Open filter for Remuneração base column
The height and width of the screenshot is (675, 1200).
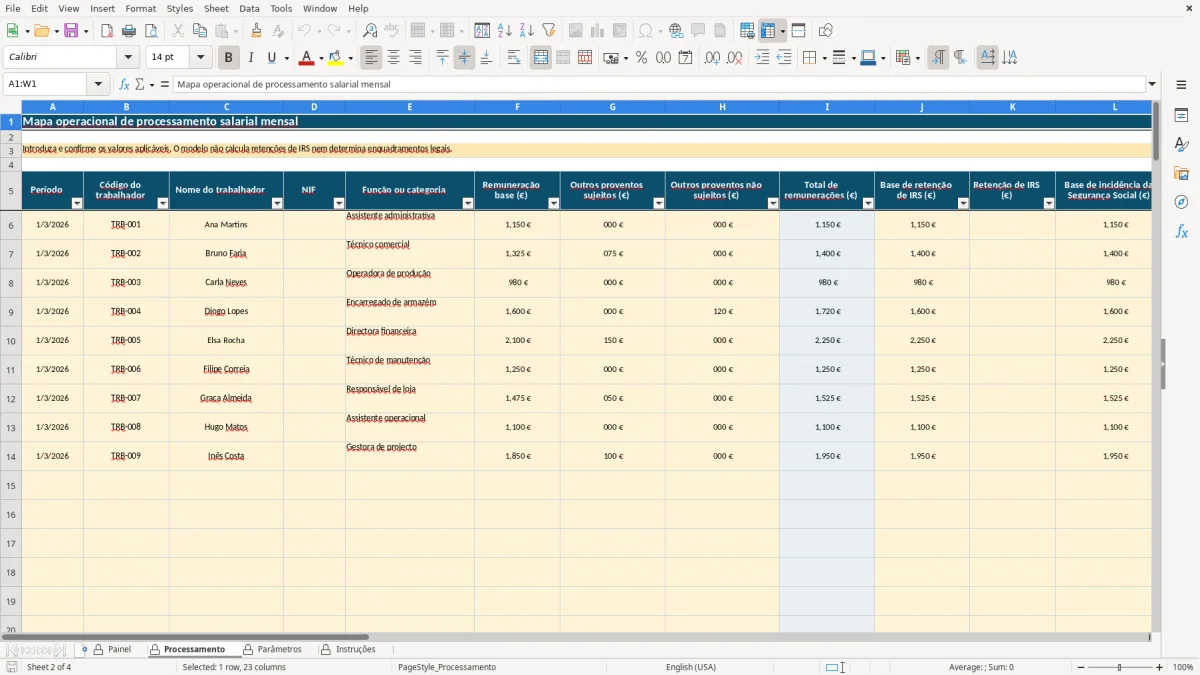tap(553, 203)
